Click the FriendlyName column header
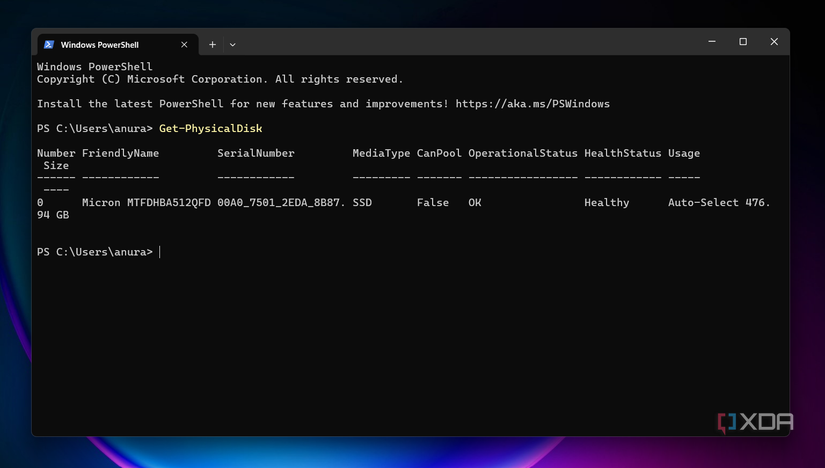The height and width of the screenshot is (468, 825). click(120, 153)
